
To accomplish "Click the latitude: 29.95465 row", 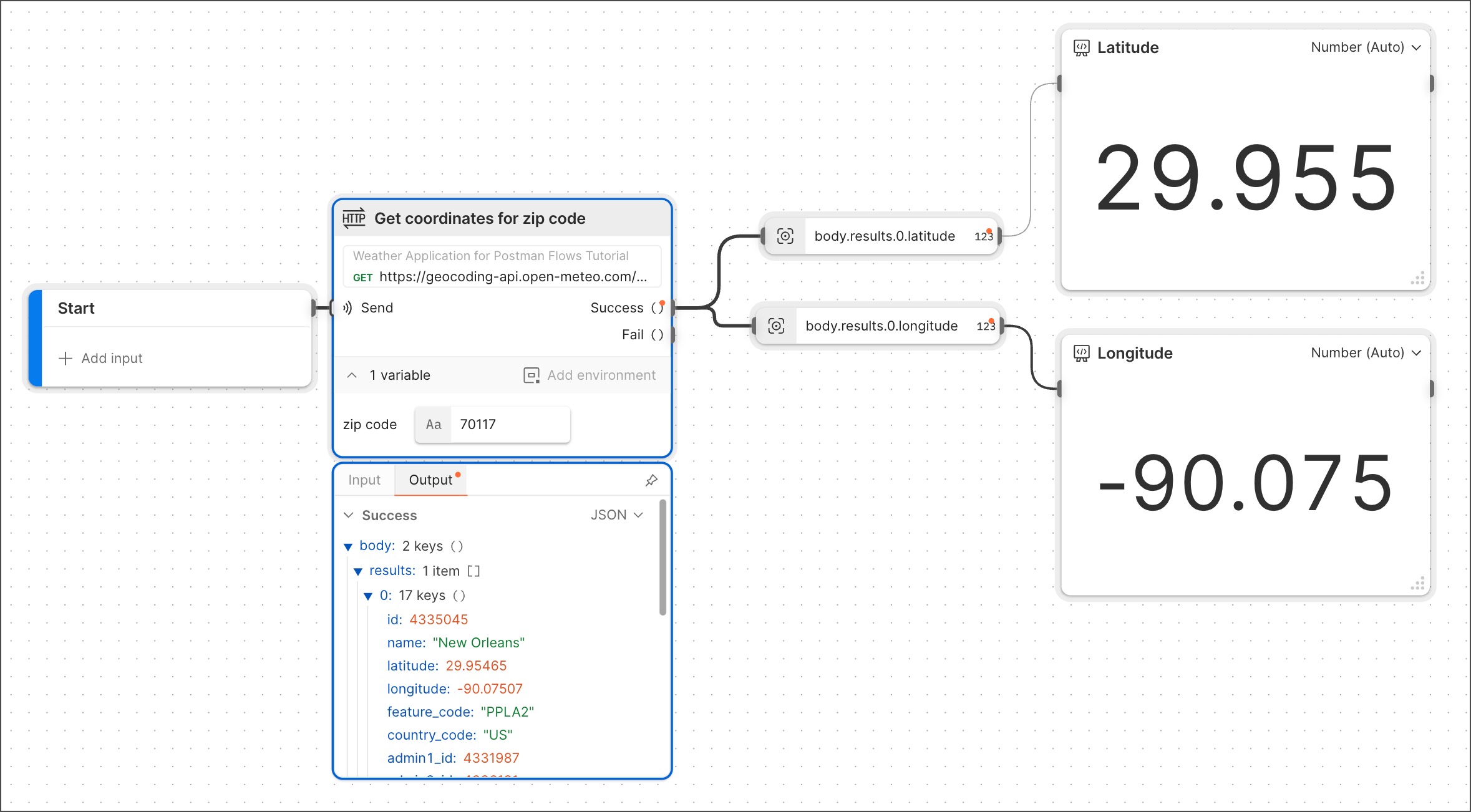I will 447,665.
